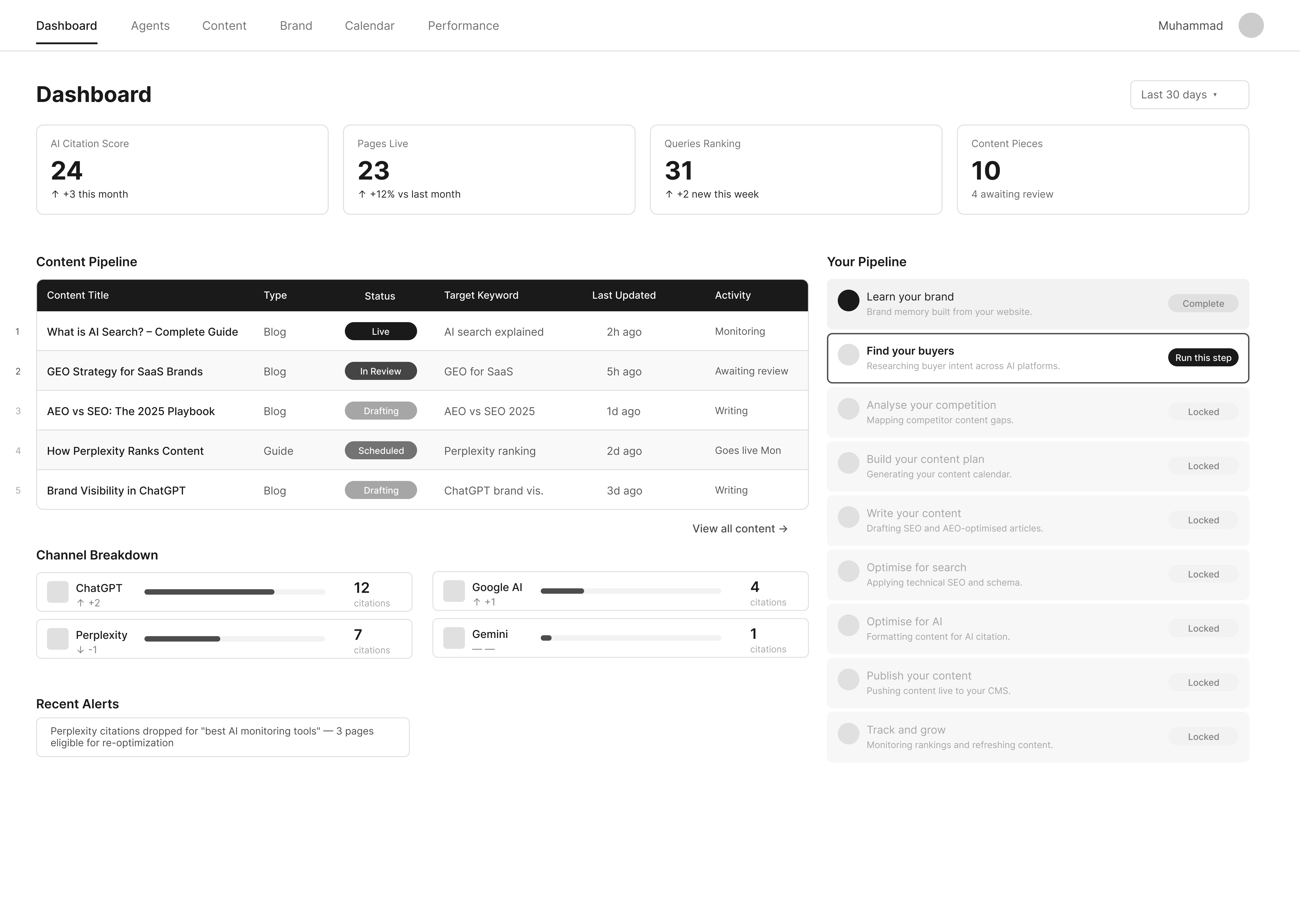The width and height of the screenshot is (1300, 924).
Task: Select 'Brand Visibility in ChatGPT' title
Action: pos(116,490)
